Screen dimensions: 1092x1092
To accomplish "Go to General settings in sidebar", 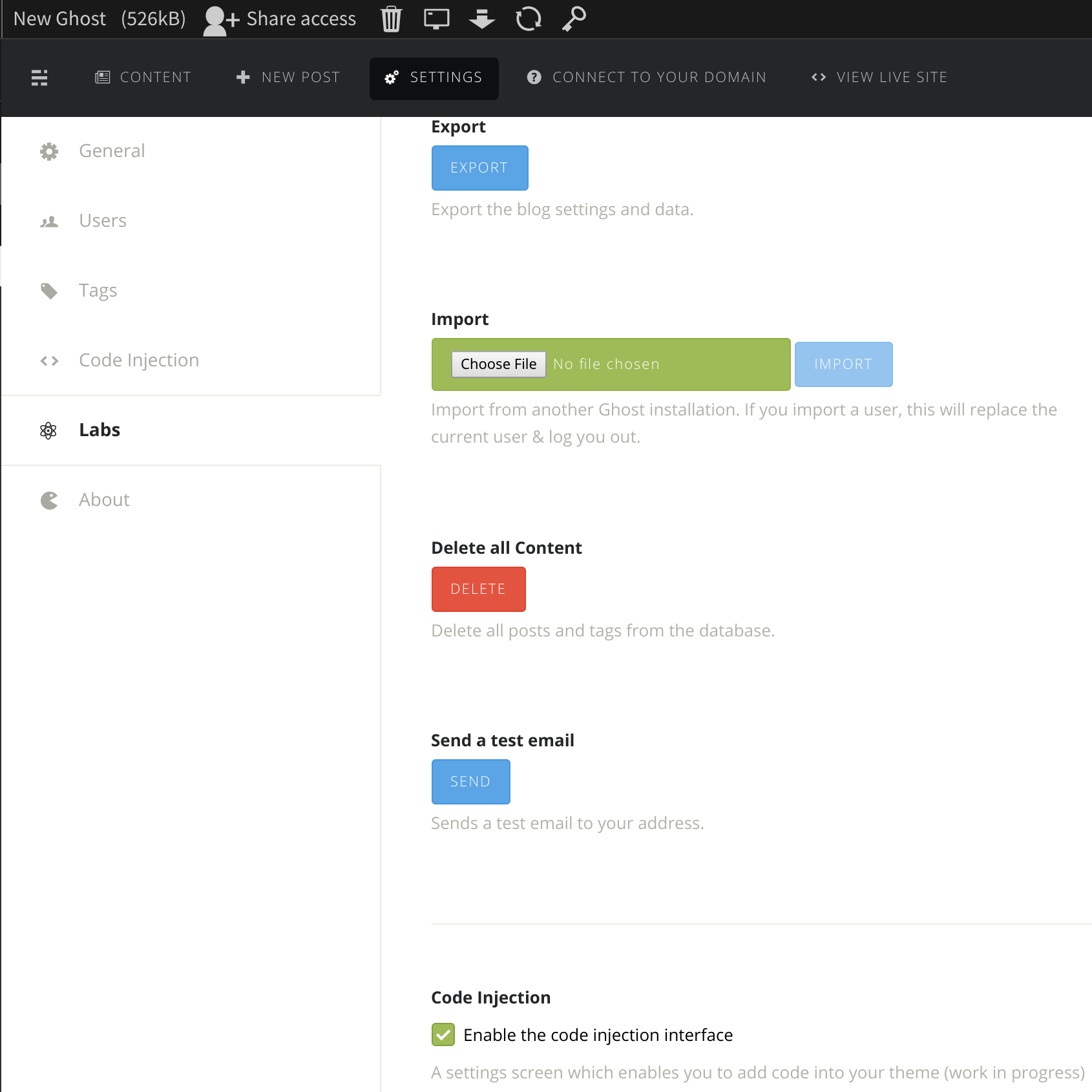I will click(112, 151).
